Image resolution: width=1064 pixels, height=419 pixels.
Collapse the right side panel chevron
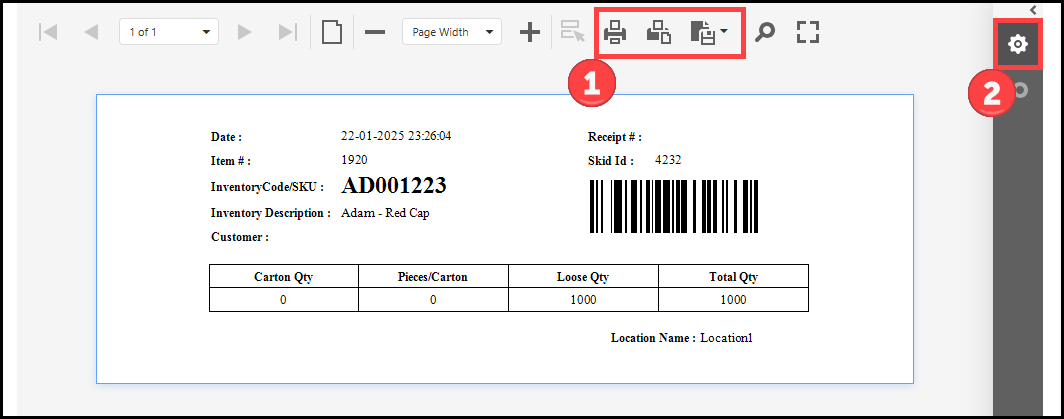tap(1033, 9)
